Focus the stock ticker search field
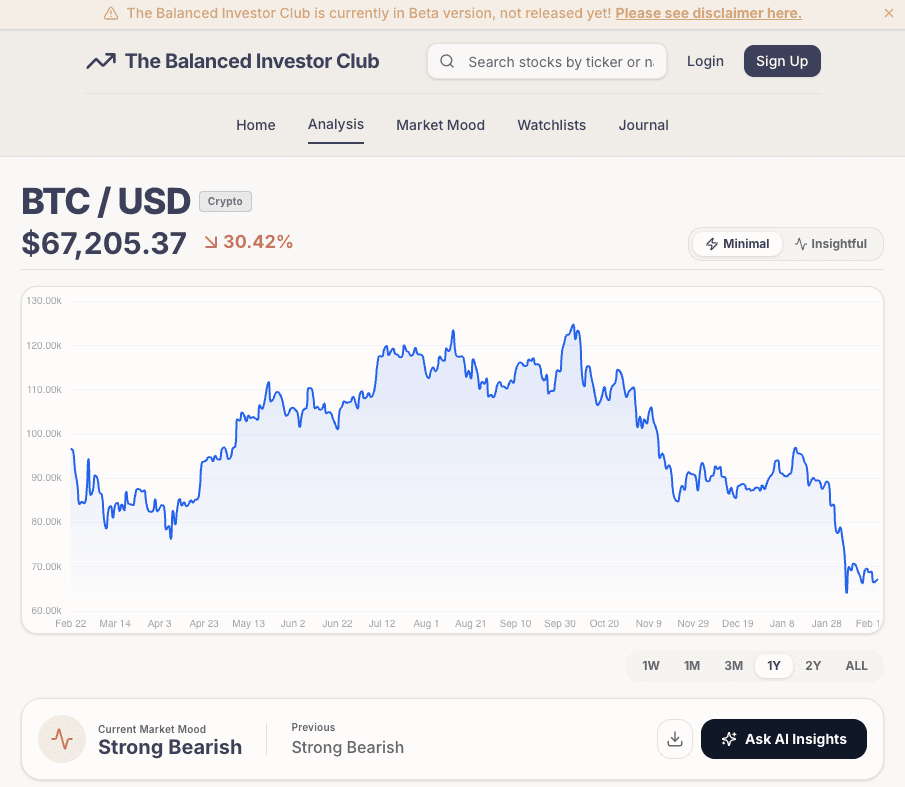The width and height of the screenshot is (905, 787). (560, 62)
